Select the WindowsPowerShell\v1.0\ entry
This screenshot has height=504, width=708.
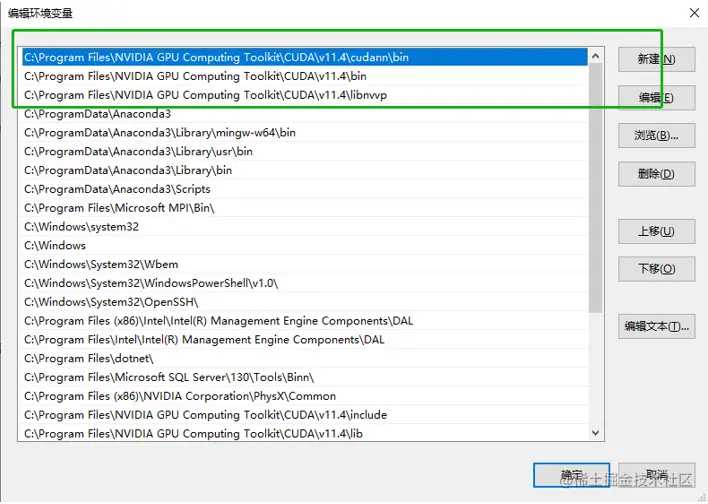[305, 283]
